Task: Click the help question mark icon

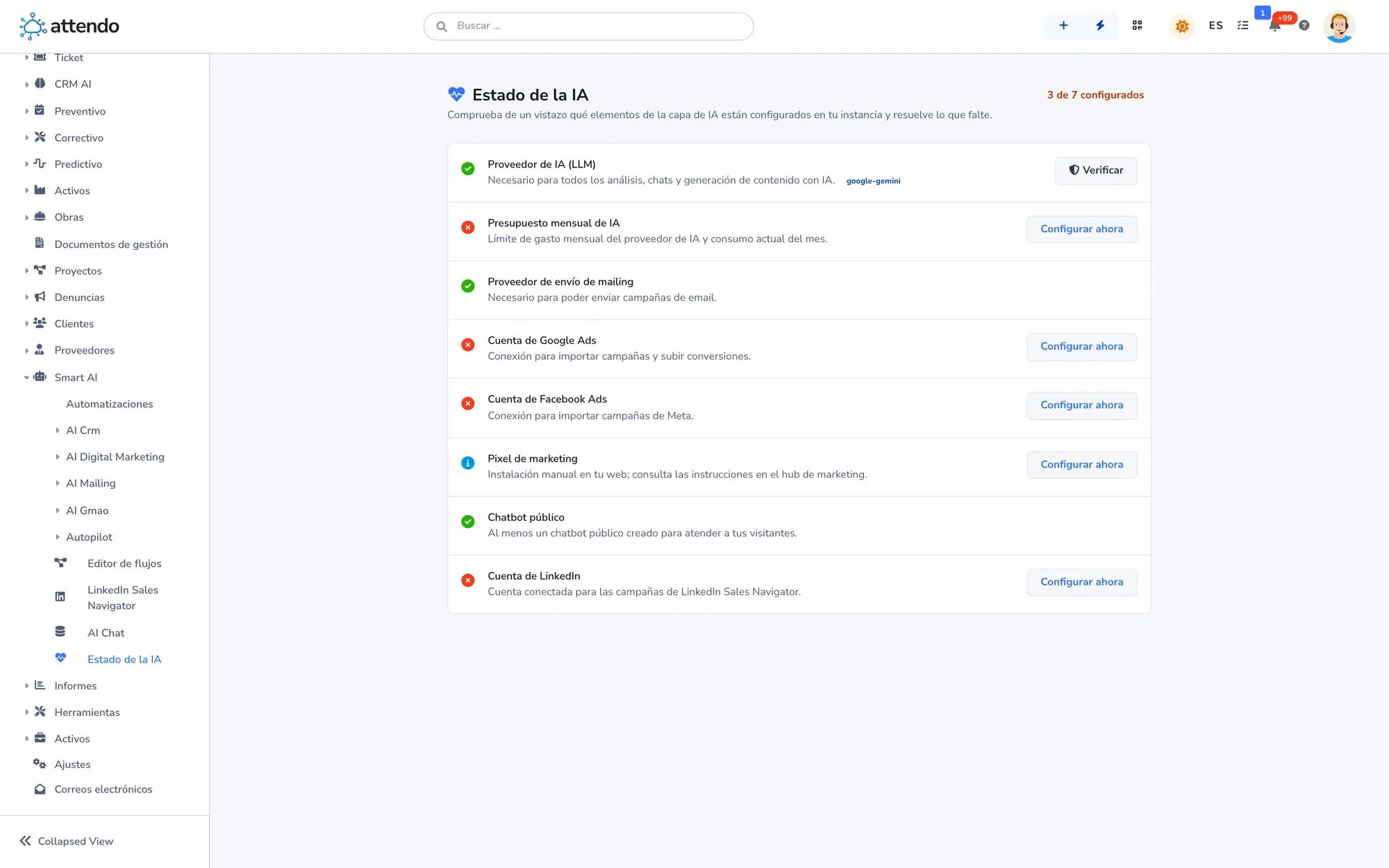Action: coord(1304,26)
